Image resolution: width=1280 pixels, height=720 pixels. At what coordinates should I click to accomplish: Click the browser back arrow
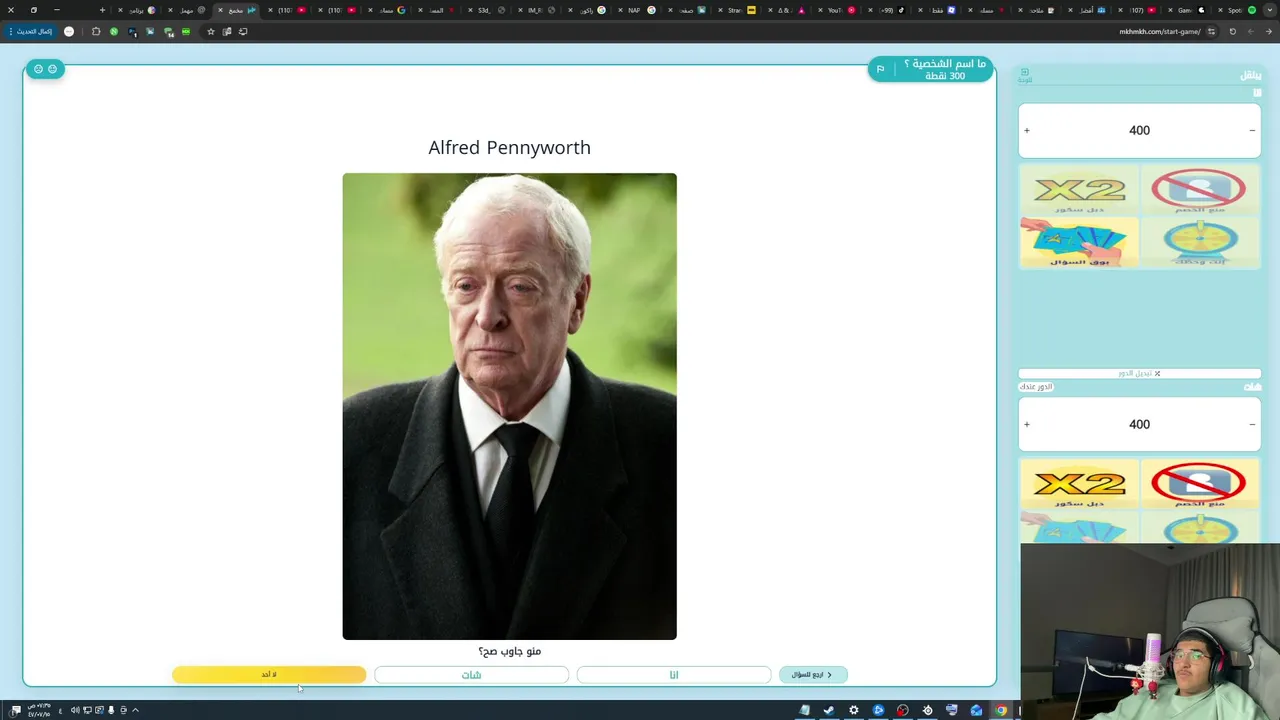(x=1268, y=31)
